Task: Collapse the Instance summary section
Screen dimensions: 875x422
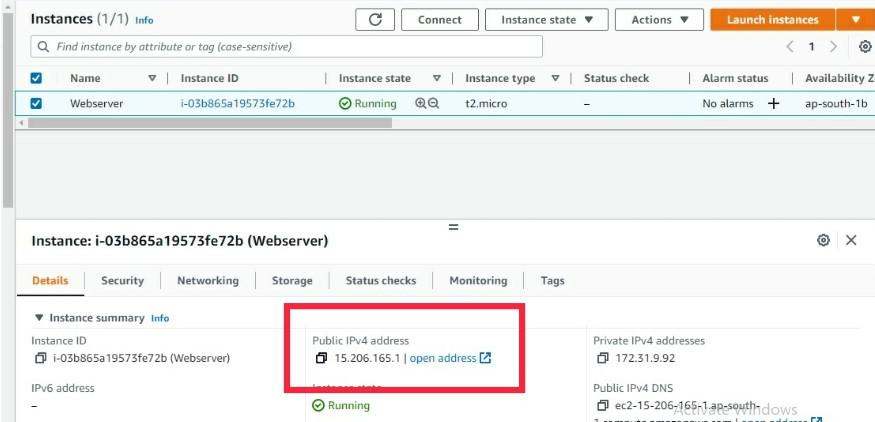Action: [x=39, y=318]
